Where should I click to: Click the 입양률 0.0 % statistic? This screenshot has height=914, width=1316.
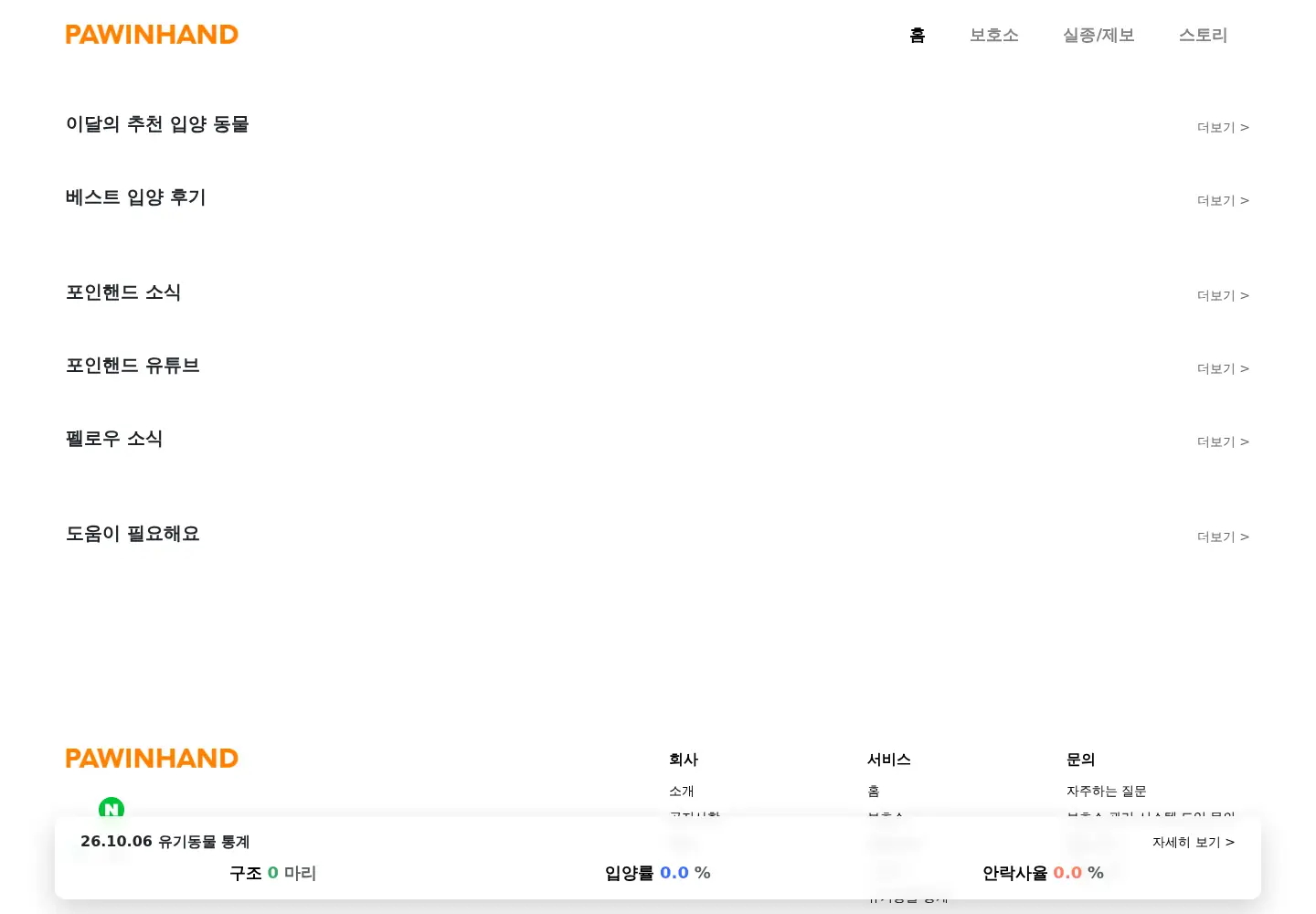click(x=658, y=873)
